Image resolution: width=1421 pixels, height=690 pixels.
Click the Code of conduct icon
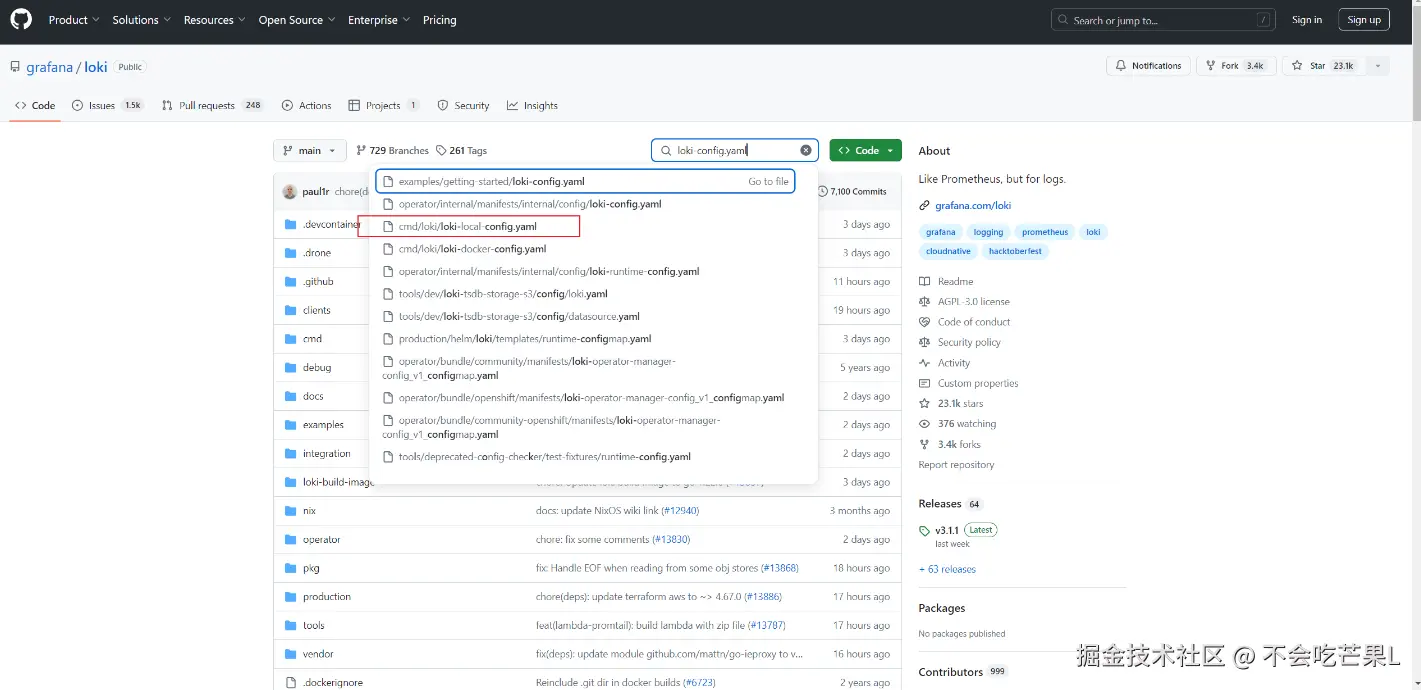[925, 322]
